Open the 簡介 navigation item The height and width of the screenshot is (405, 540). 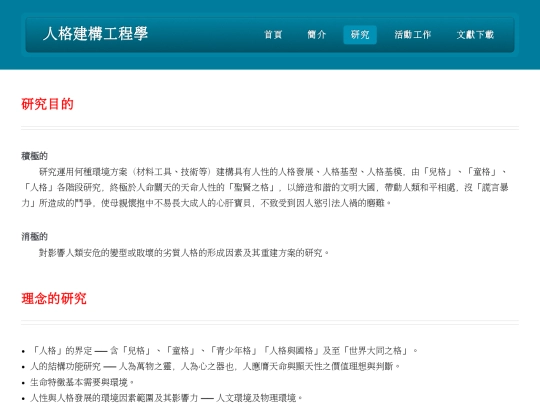(316, 34)
